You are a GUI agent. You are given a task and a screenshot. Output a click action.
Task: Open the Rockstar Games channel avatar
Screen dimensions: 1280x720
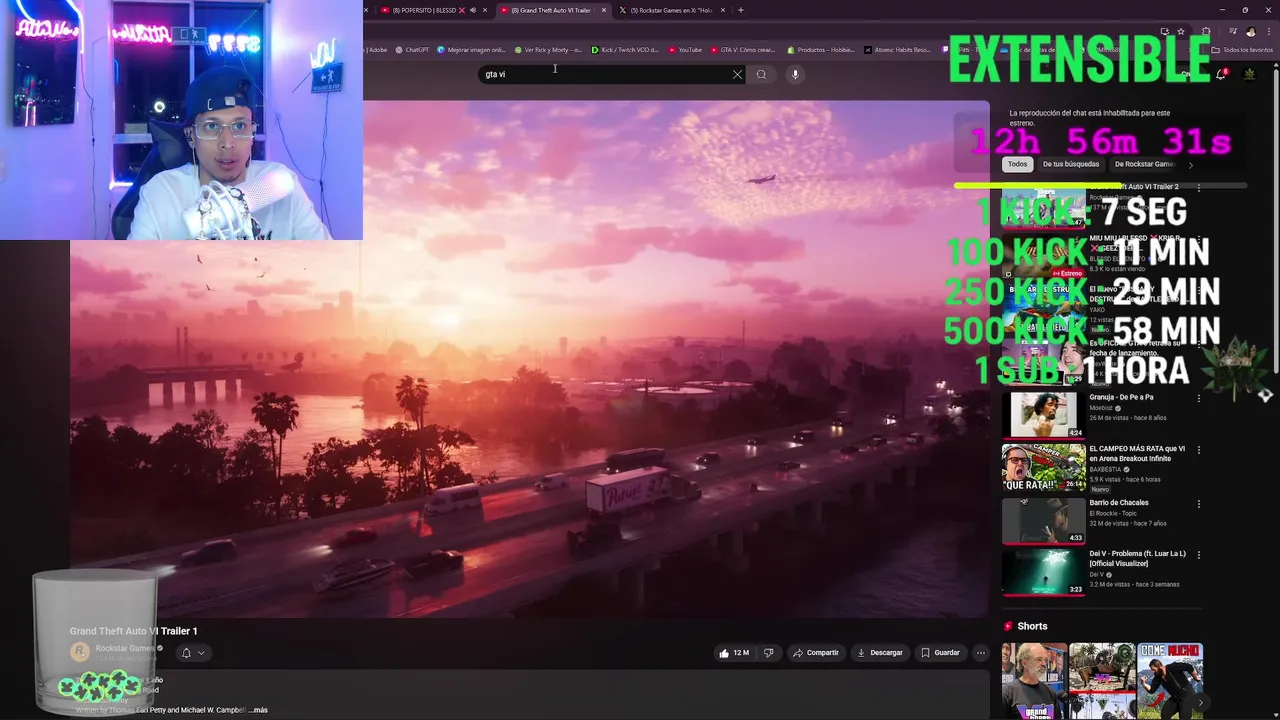click(80, 652)
